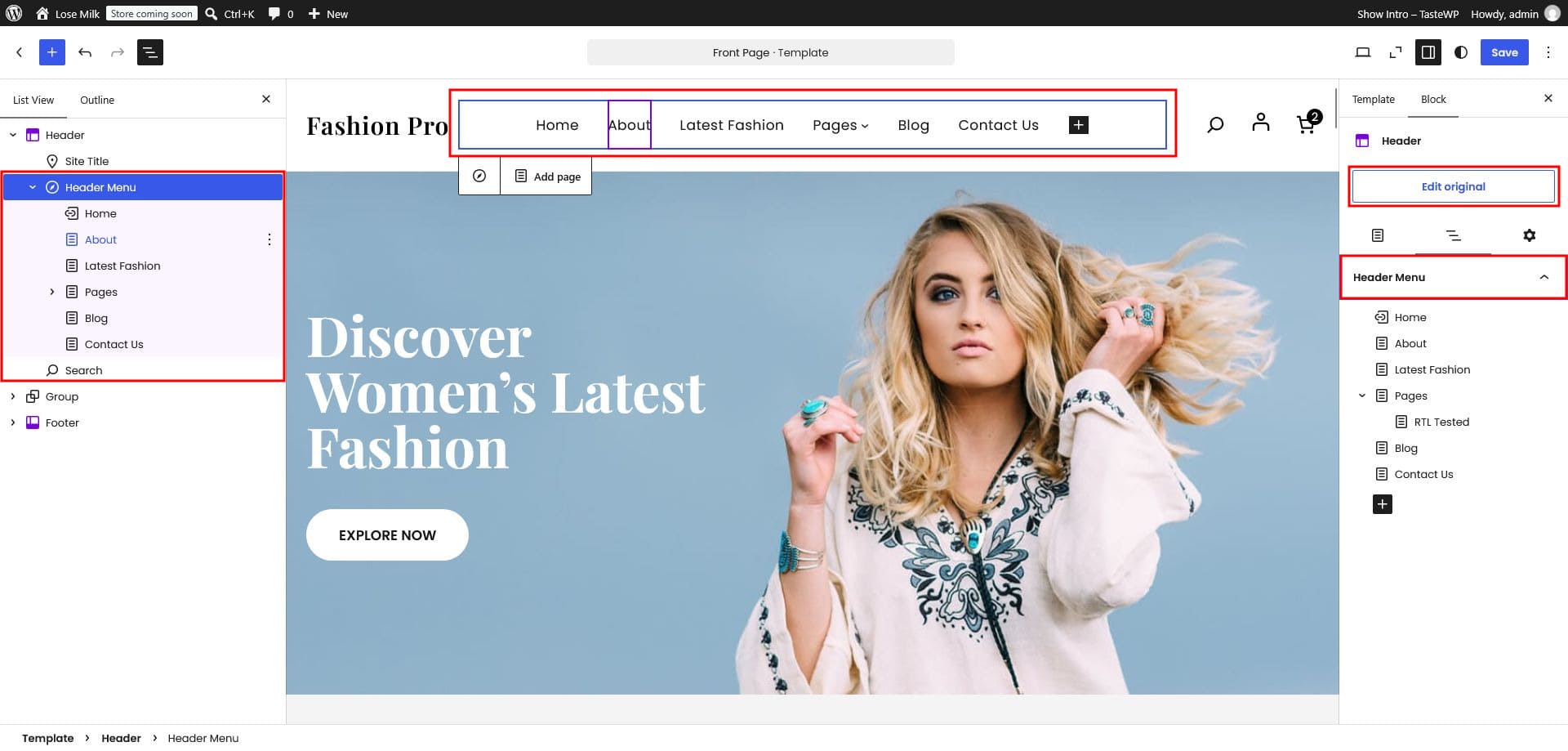
Task: Click the block inserter plus button
Action: click(x=51, y=52)
